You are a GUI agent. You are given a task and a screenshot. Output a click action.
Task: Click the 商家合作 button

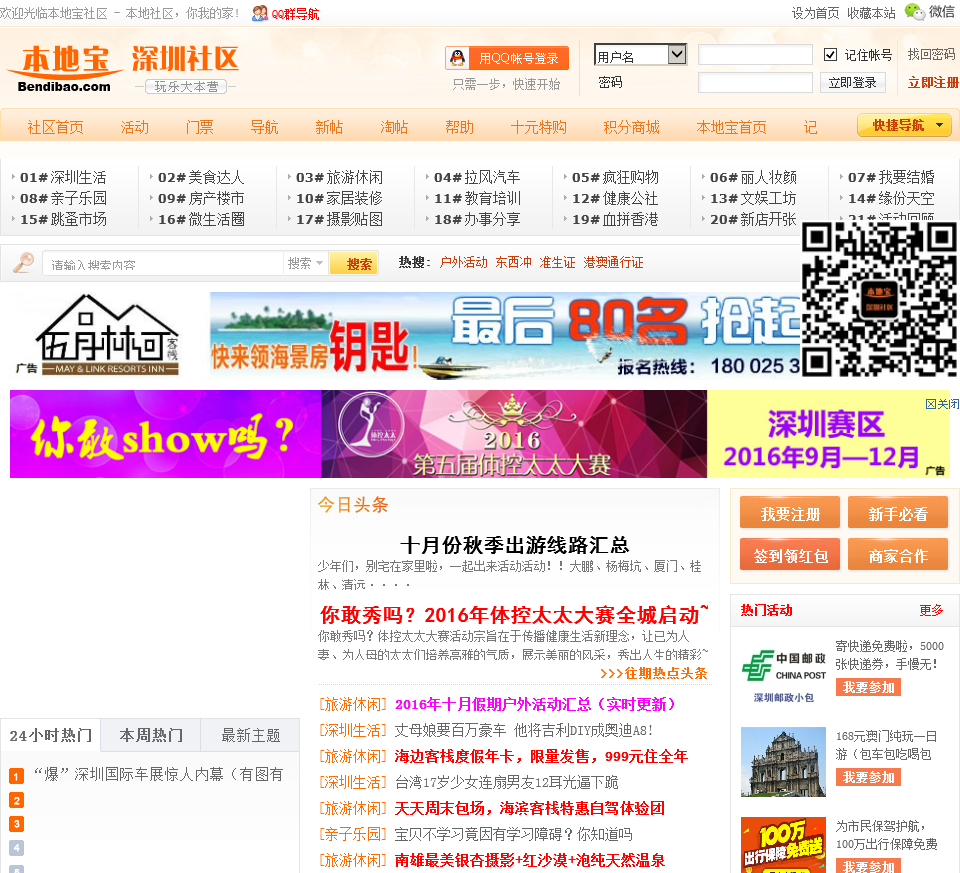(x=898, y=555)
